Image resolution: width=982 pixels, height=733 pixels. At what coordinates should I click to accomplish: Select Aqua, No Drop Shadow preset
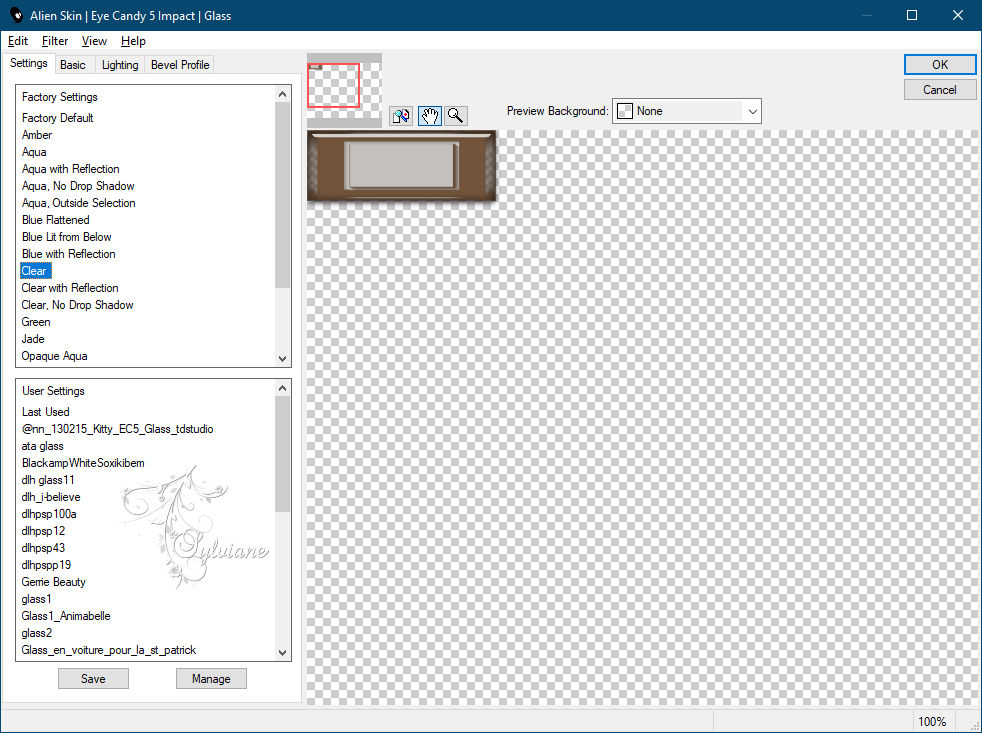(x=78, y=185)
